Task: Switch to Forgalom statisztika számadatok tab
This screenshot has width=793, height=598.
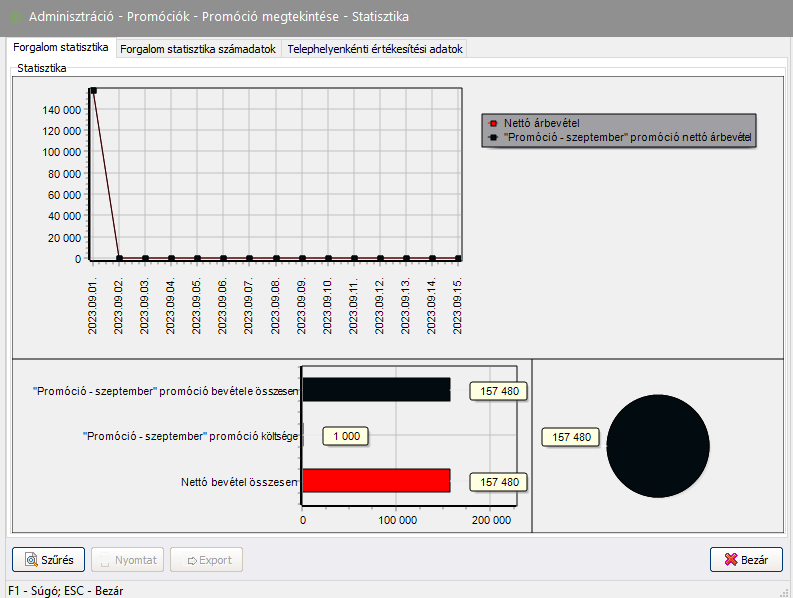Action: 198,49
